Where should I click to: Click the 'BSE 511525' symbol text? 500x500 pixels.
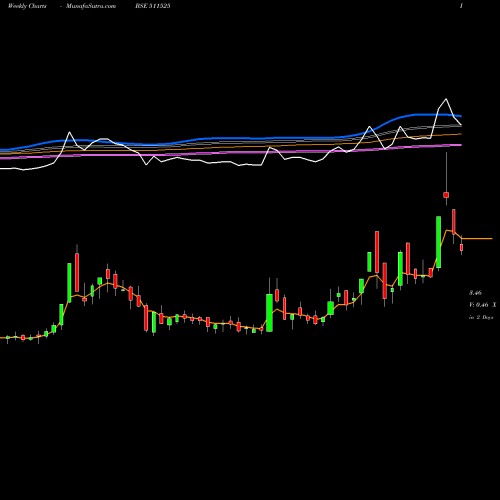click(153, 6)
